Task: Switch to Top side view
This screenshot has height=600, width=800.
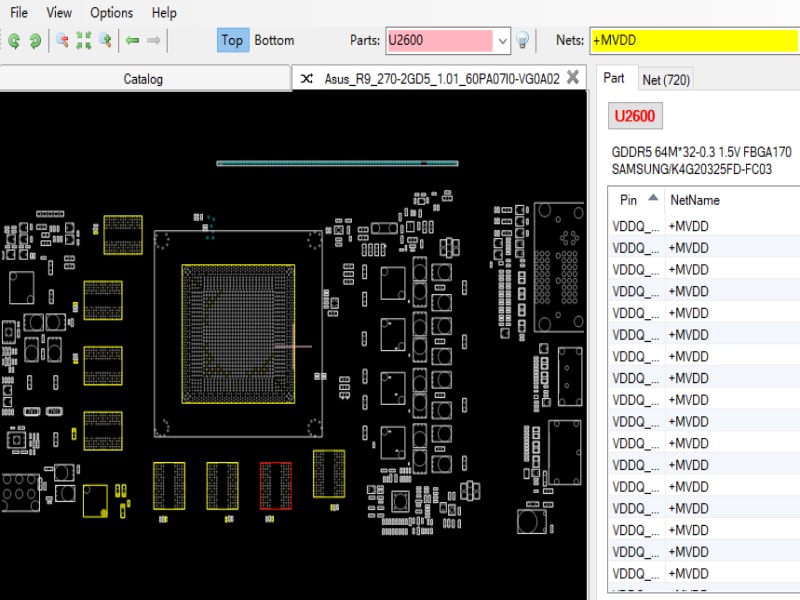Action: click(x=233, y=40)
